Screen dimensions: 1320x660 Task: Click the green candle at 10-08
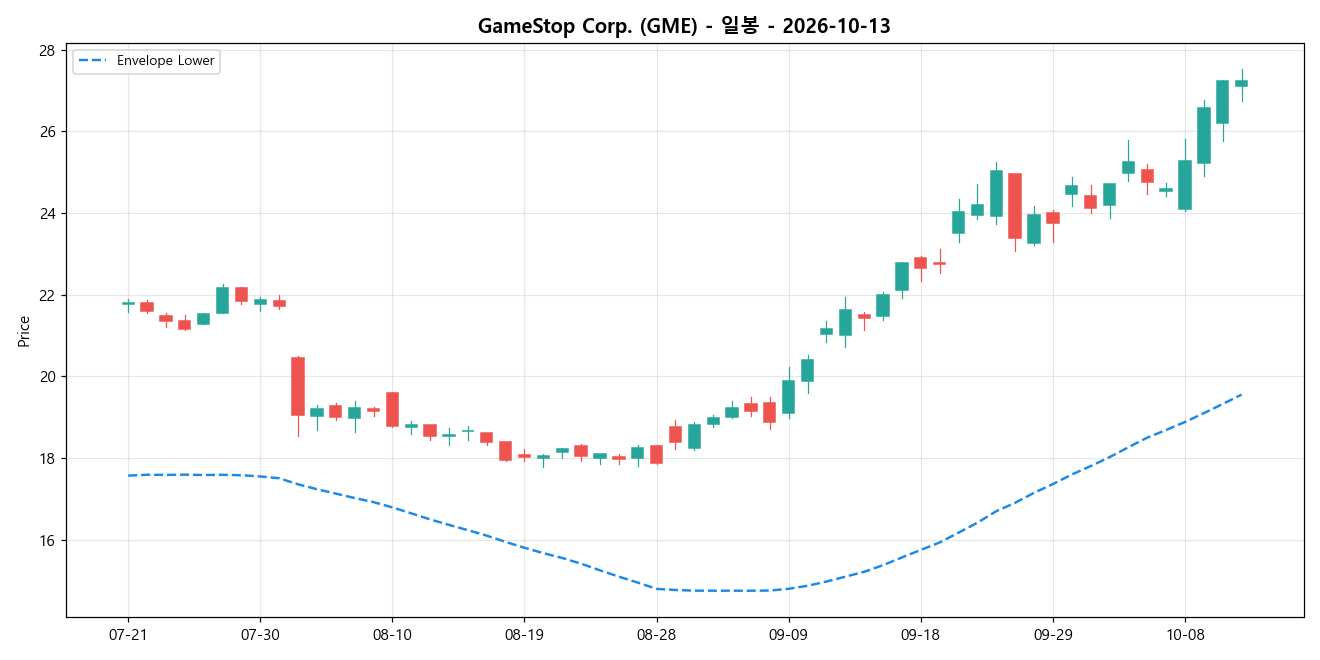pos(1185,185)
